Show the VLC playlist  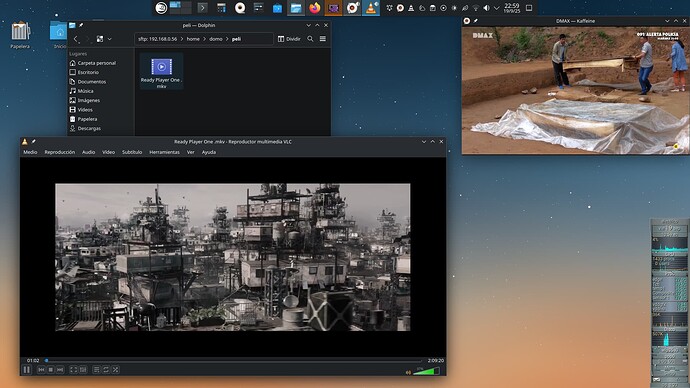(x=96, y=370)
